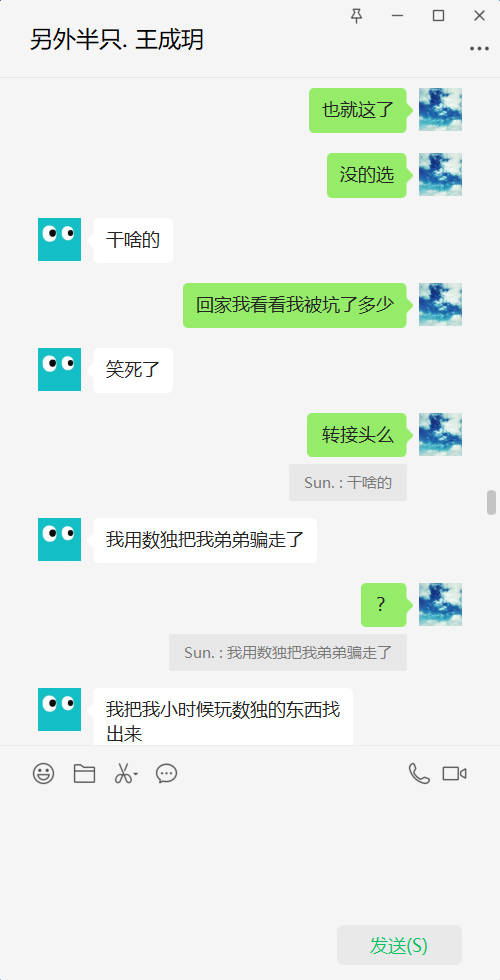This screenshot has width=500, height=980.
Task: Start a video call
Action: pyautogui.click(x=454, y=774)
